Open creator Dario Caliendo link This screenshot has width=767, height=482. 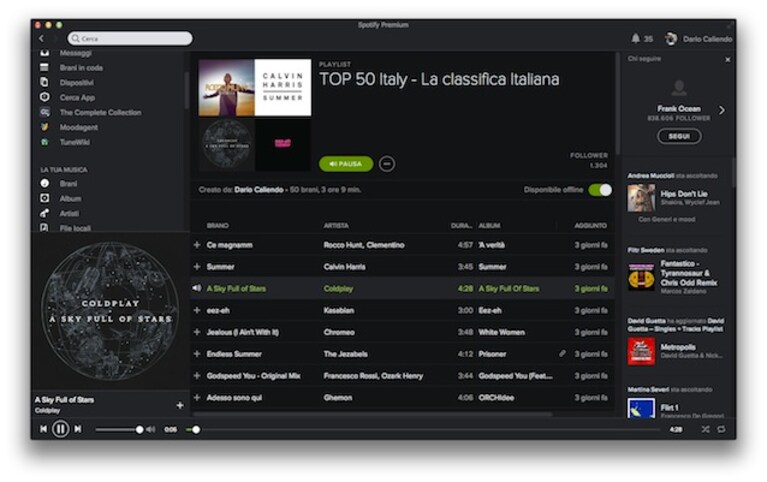coord(258,190)
